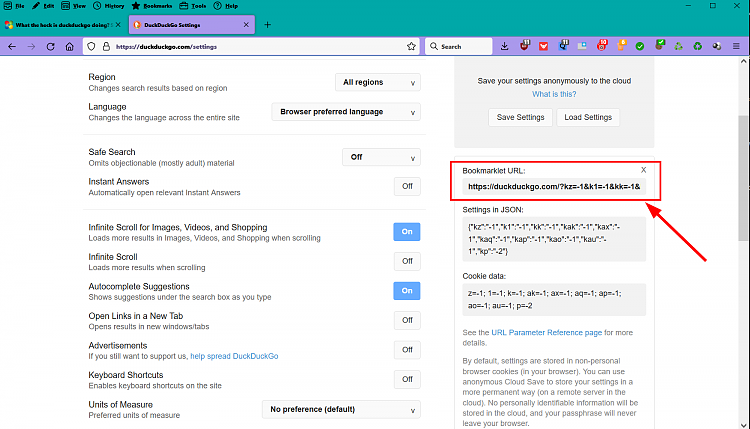The height and width of the screenshot is (429, 750).
Task: Open the Bookmarks menu
Action: coord(152,6)
